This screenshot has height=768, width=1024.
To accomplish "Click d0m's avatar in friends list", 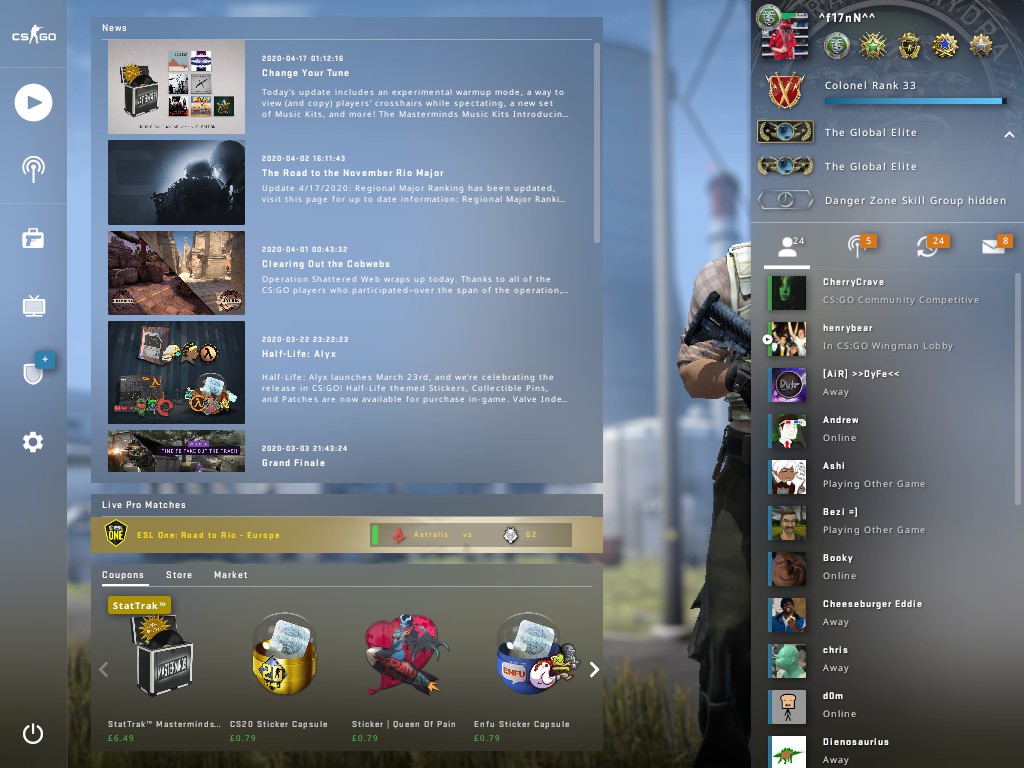I will (787, 707).
